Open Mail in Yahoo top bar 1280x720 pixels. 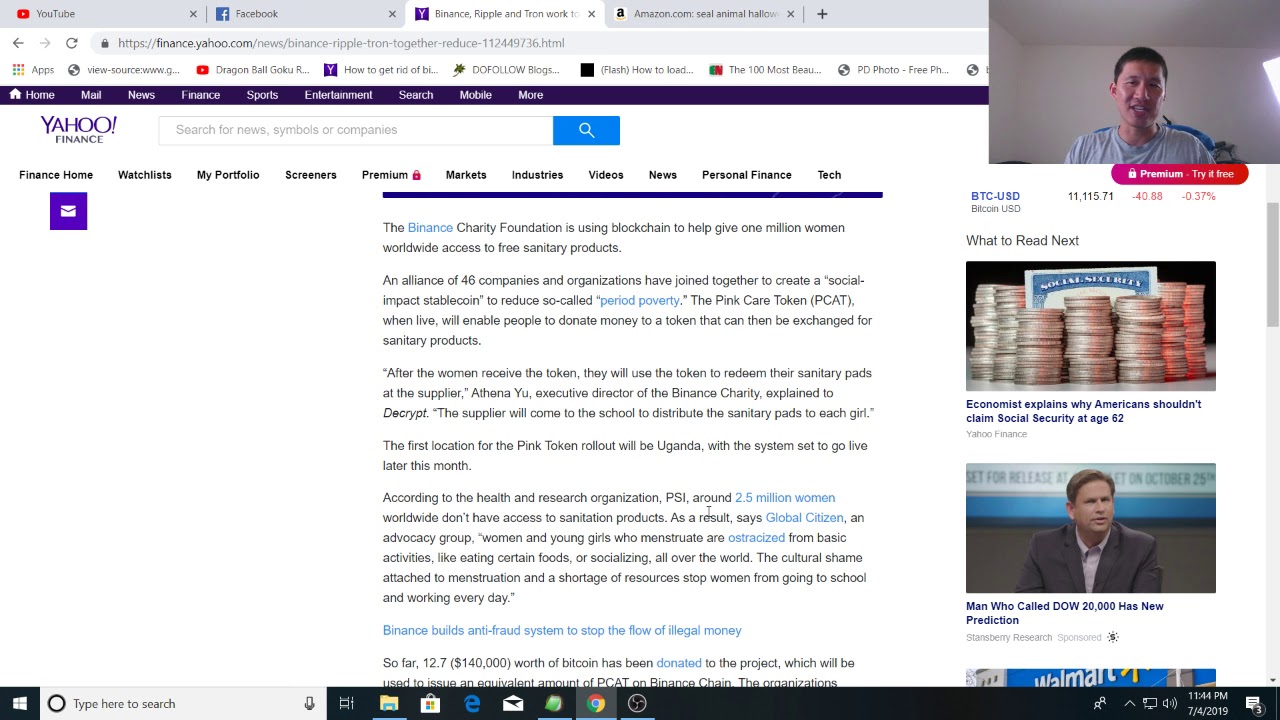tap(91, 95)
